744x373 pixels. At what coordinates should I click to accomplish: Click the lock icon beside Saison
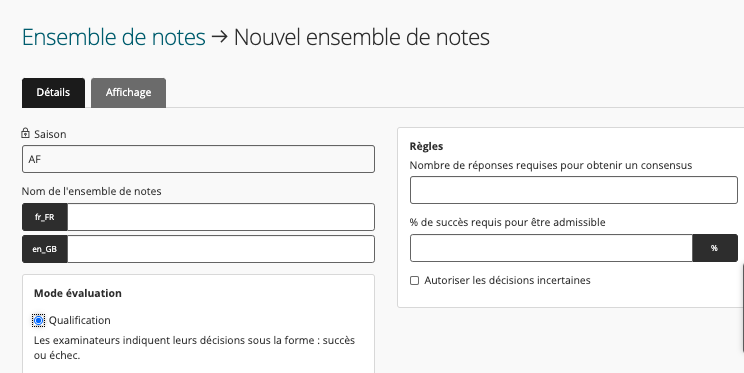tap(26, 133)
